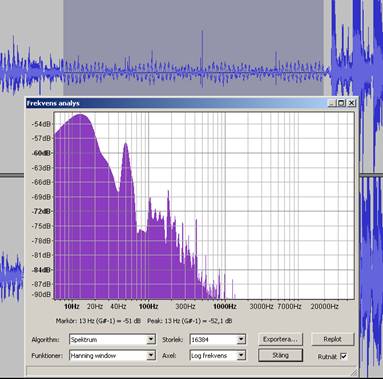Screen dimensions: 383x379
Task: Click the highest spectrum hump near 13Hz
Action: click(80, 118)
